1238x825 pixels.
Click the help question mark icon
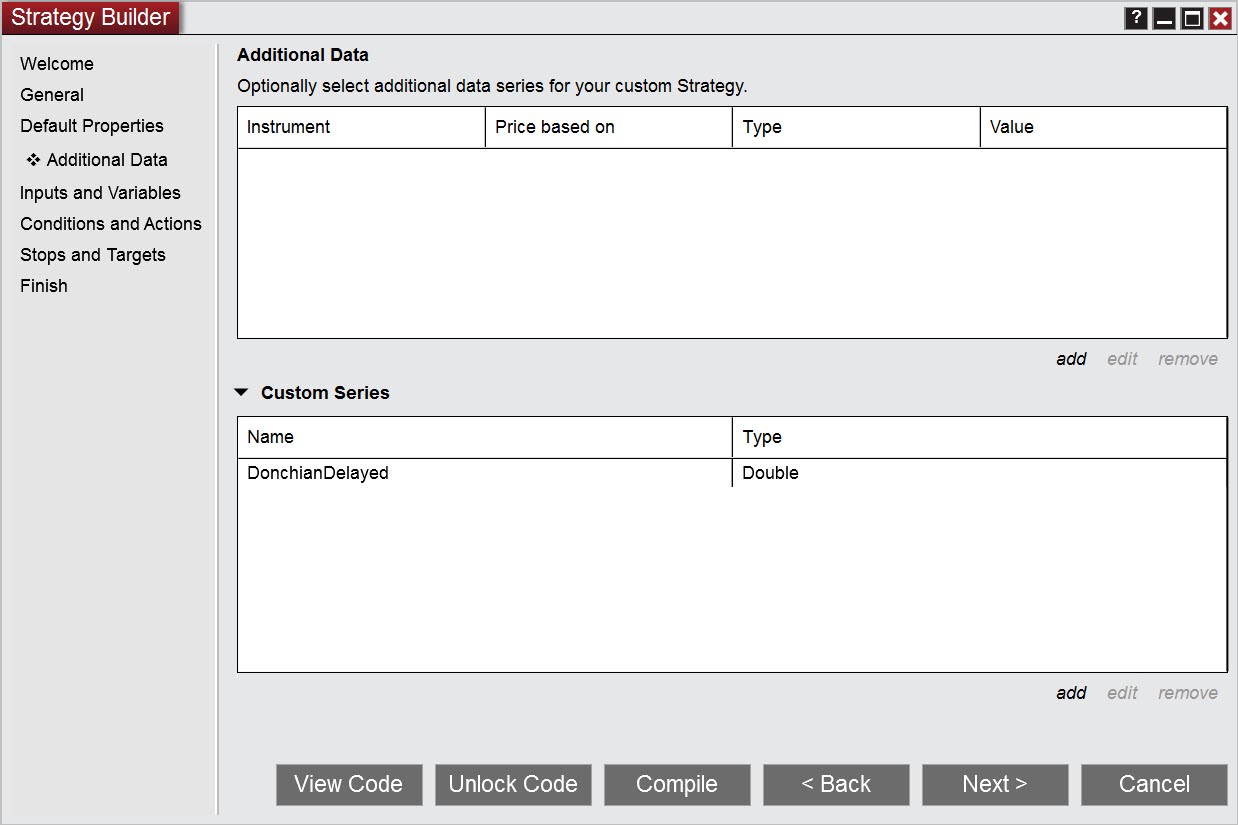1136,18
